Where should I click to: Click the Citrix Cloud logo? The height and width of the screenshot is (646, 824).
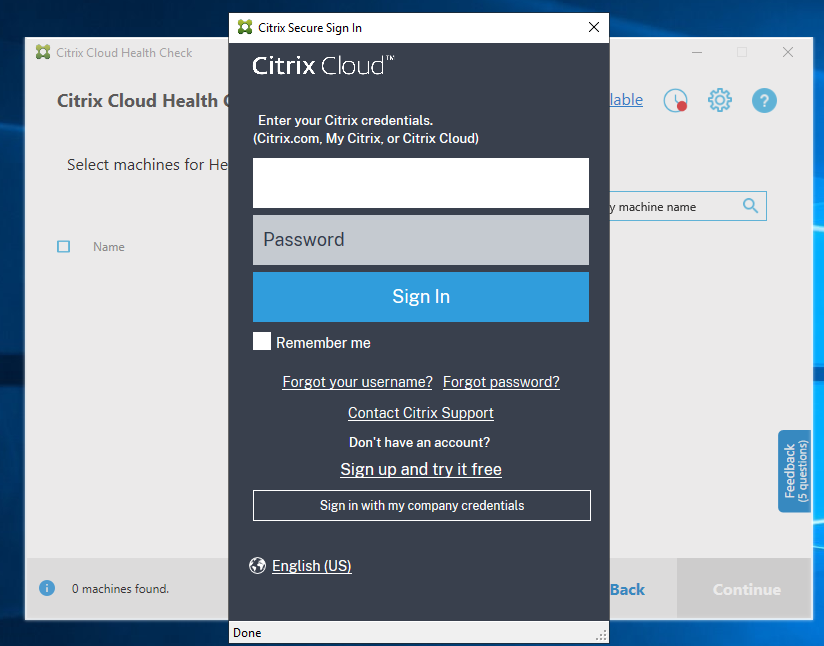(323, 66)
